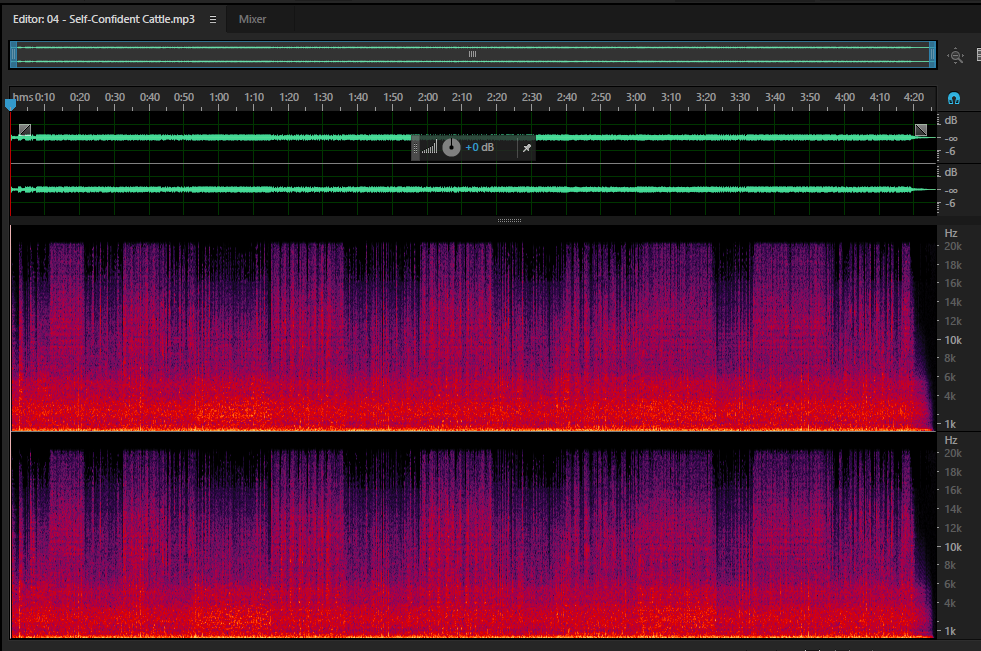The image size is (981, 651).
Task: Pin the HUD with the pushpin icon
Action: [x=527, y=148]
